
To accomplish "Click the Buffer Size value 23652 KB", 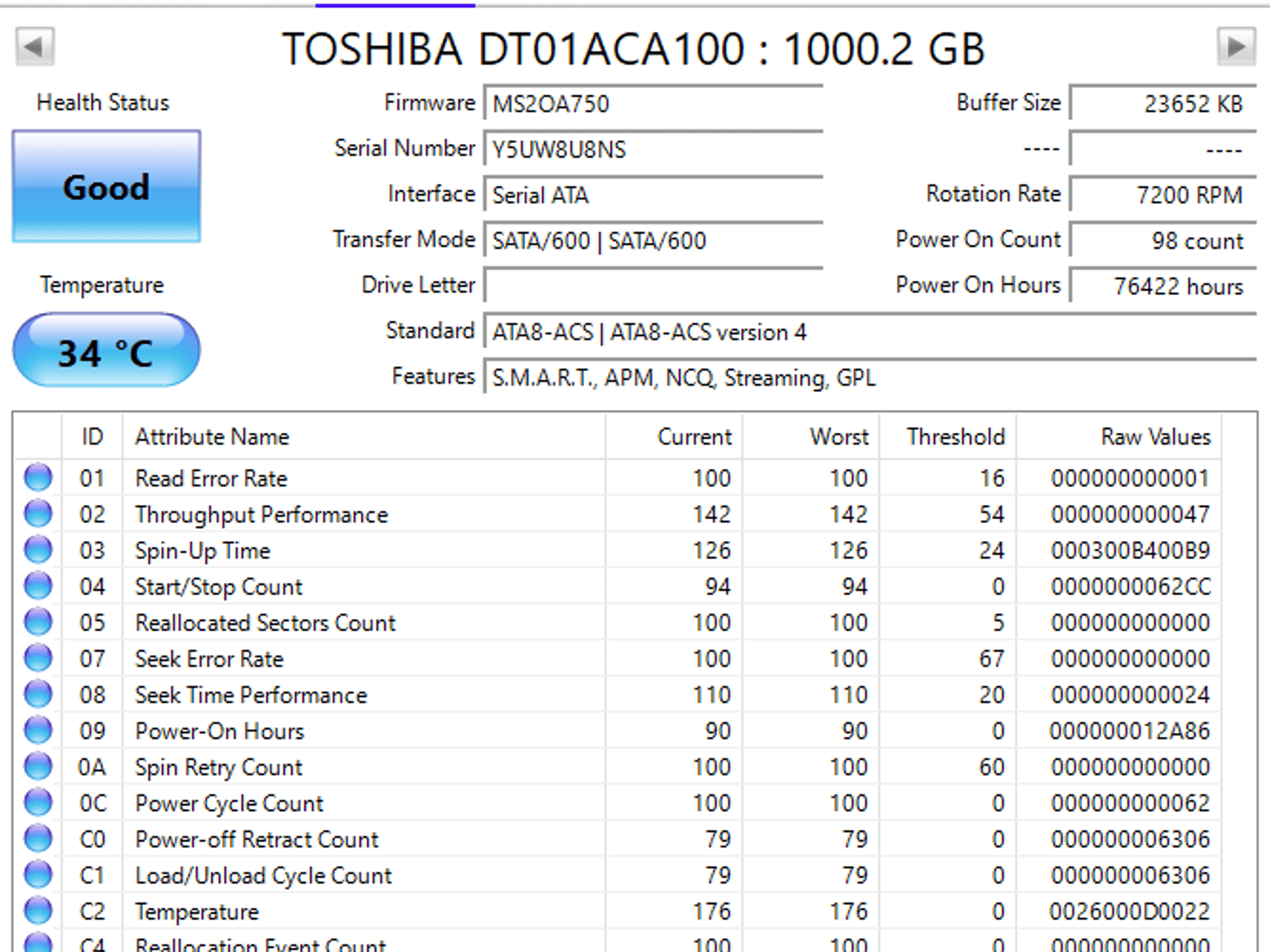I will pos(1163,102).
